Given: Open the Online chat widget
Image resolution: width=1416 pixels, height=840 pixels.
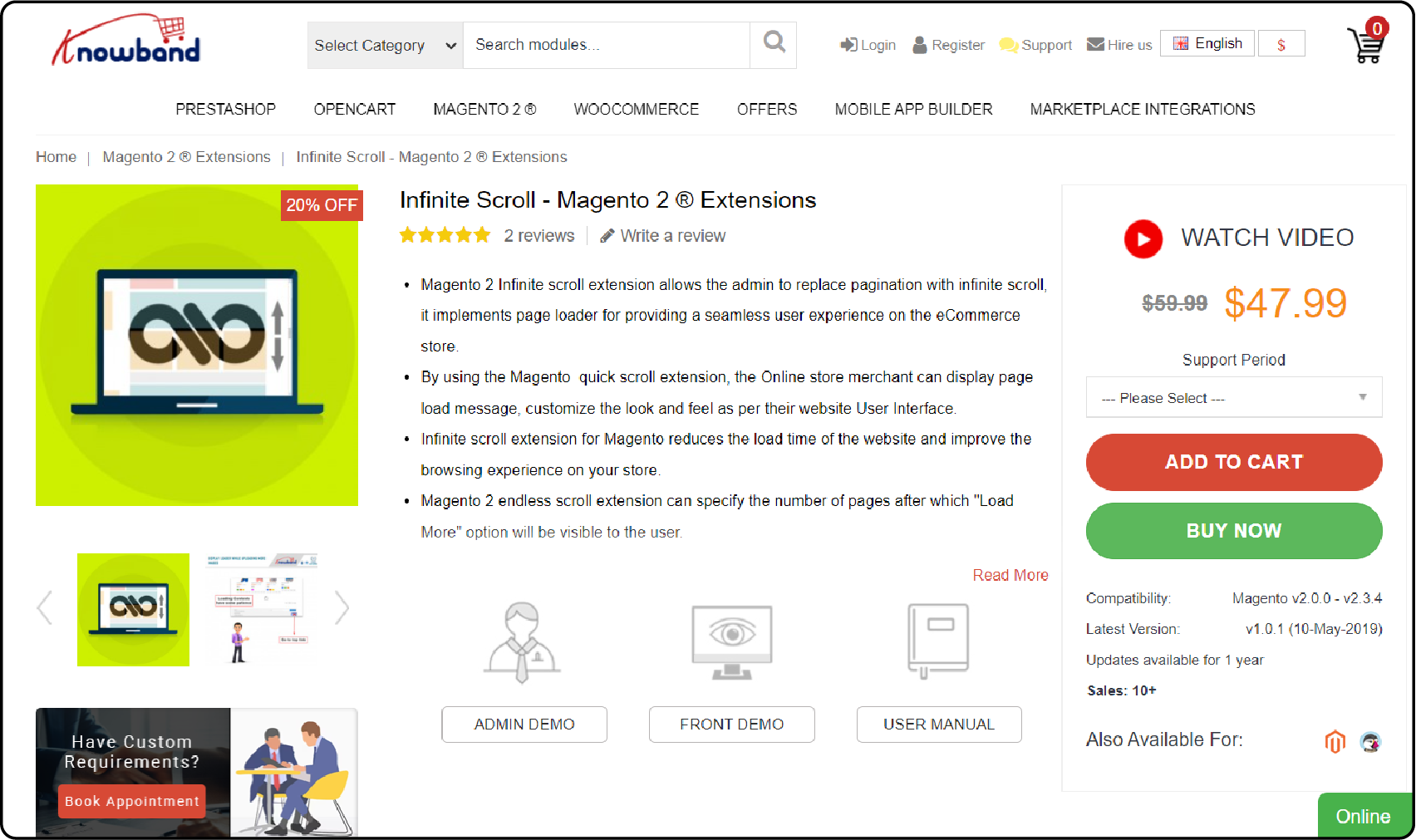Looking at the screenshot, I should tap(1364, 816).
